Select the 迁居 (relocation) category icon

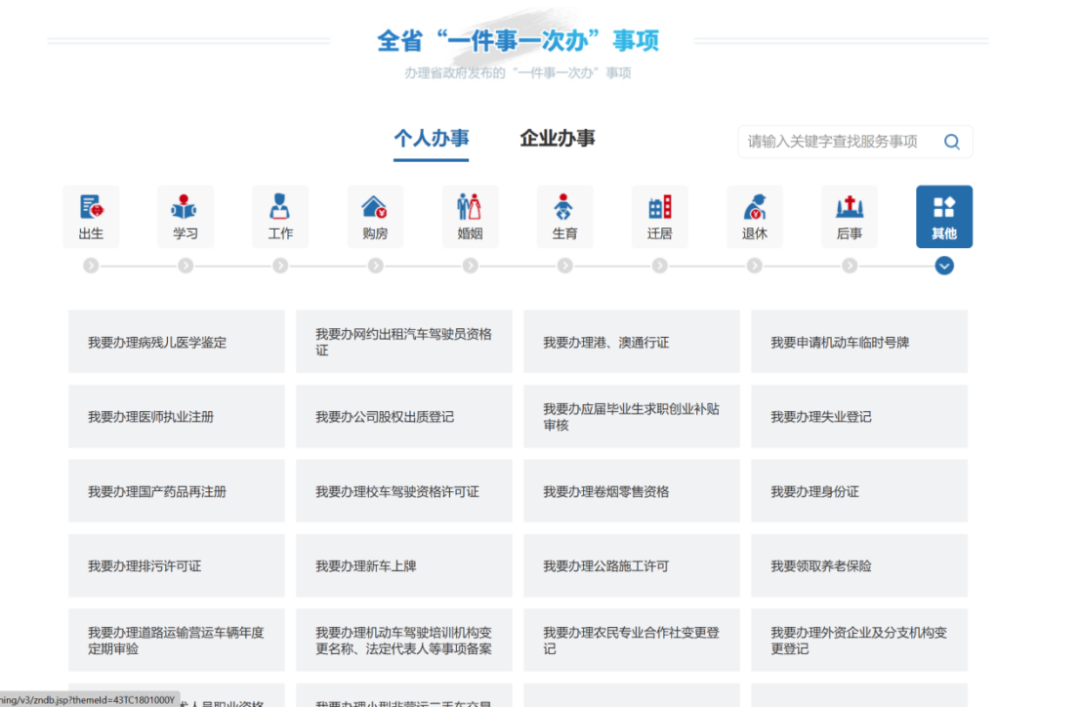click(659, 216)
